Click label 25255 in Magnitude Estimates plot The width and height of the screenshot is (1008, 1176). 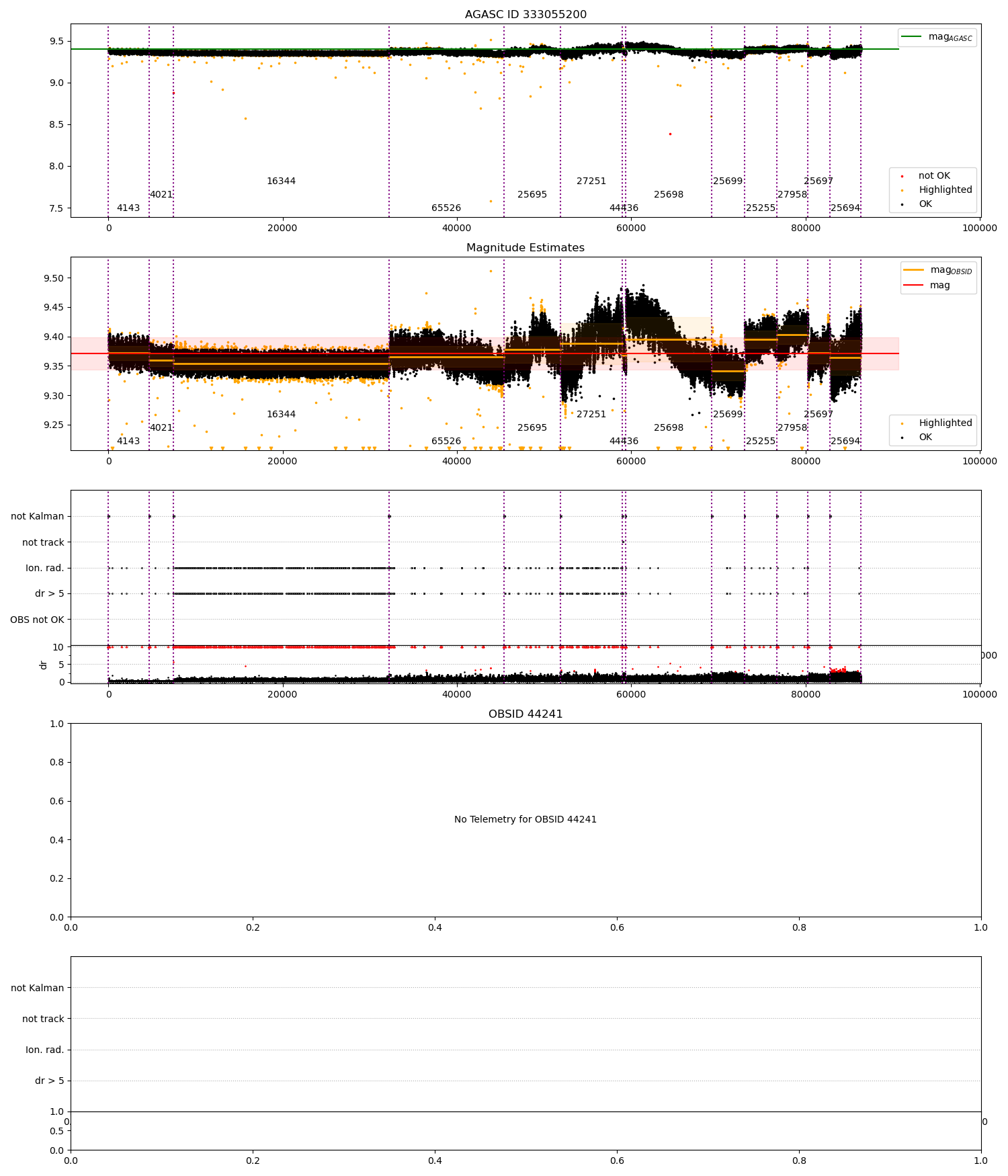point(761,441)
